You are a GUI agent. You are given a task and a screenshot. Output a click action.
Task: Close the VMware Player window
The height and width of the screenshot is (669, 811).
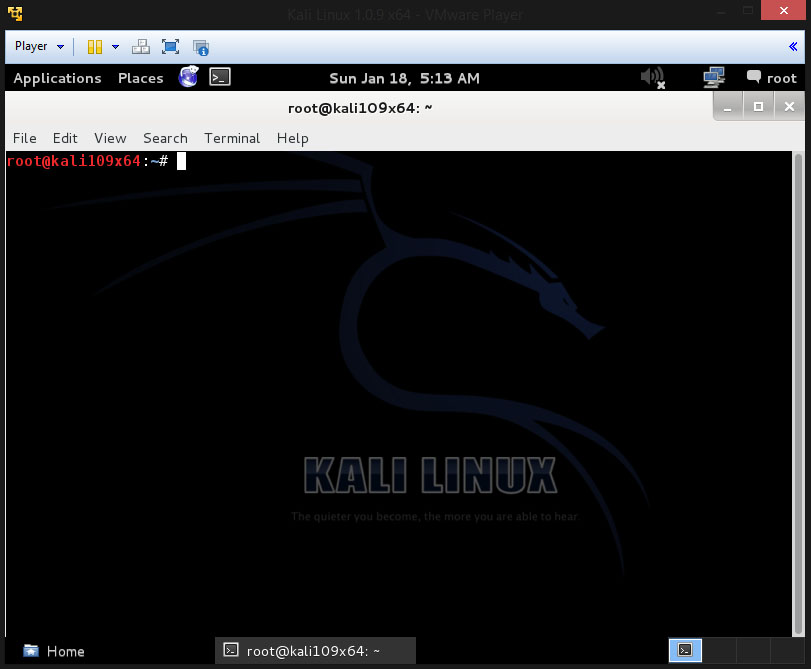(x=784, y=10)
